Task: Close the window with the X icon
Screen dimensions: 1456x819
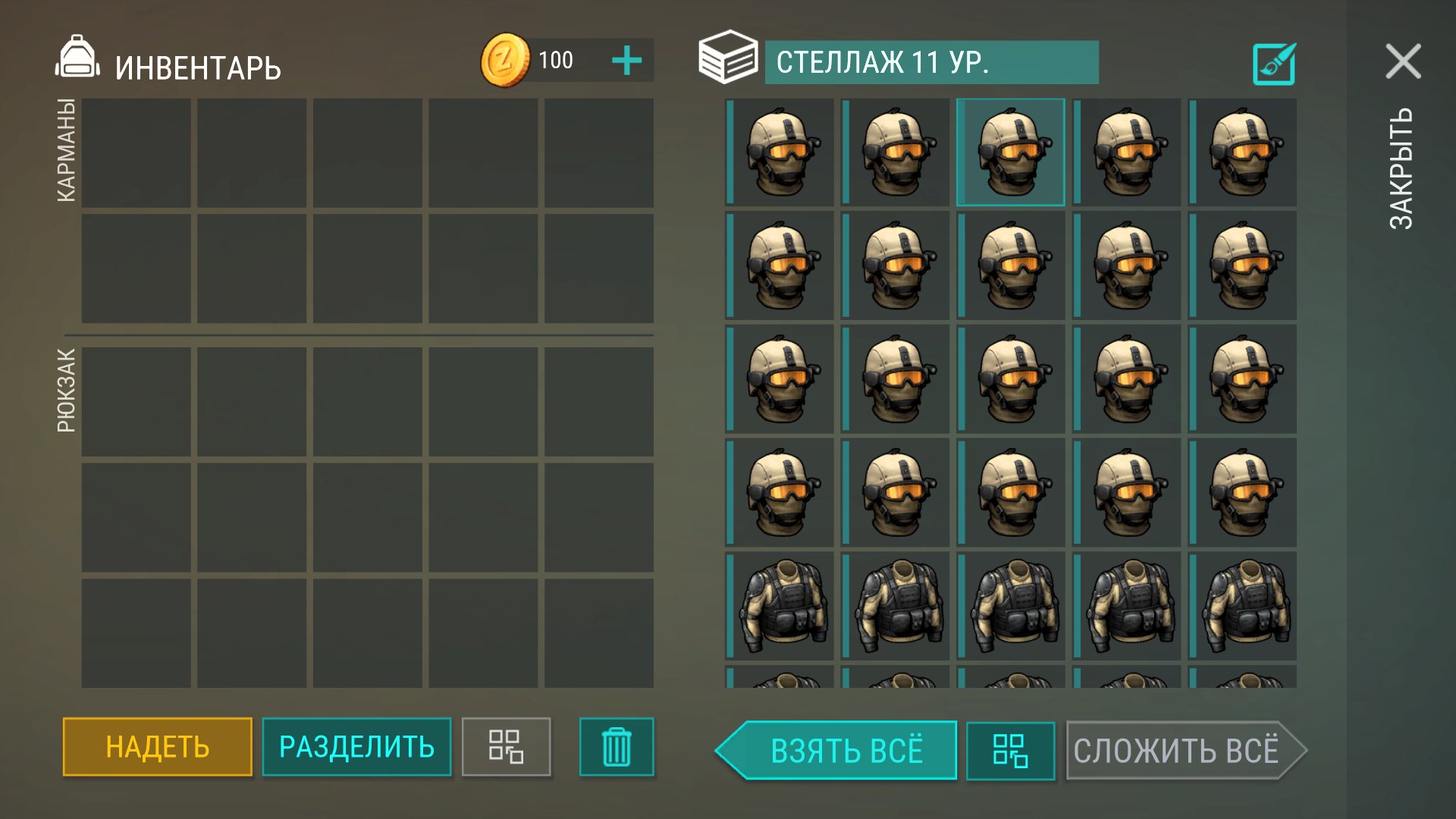Action: click(1403, 61)
